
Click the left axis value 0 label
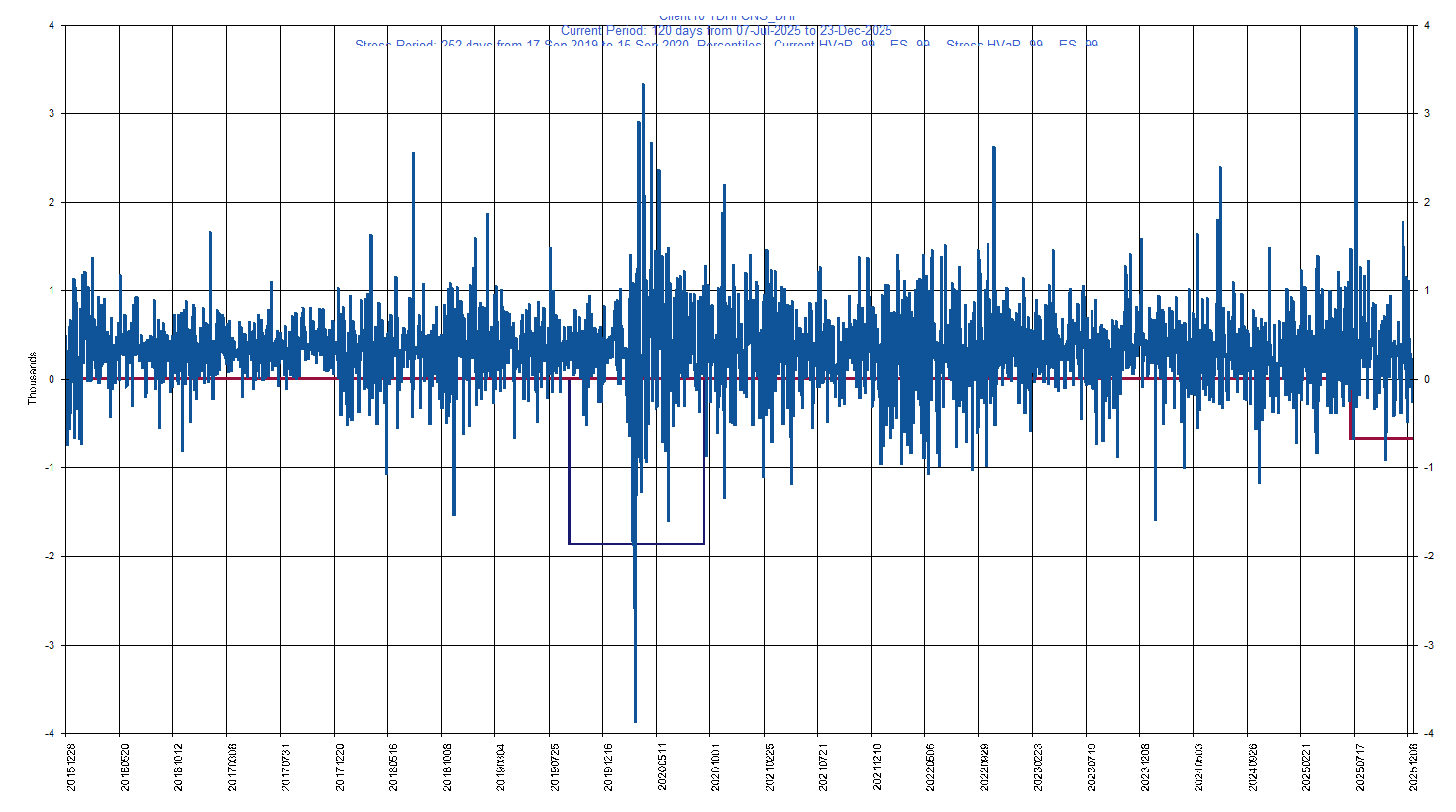[x=52, y=379]
